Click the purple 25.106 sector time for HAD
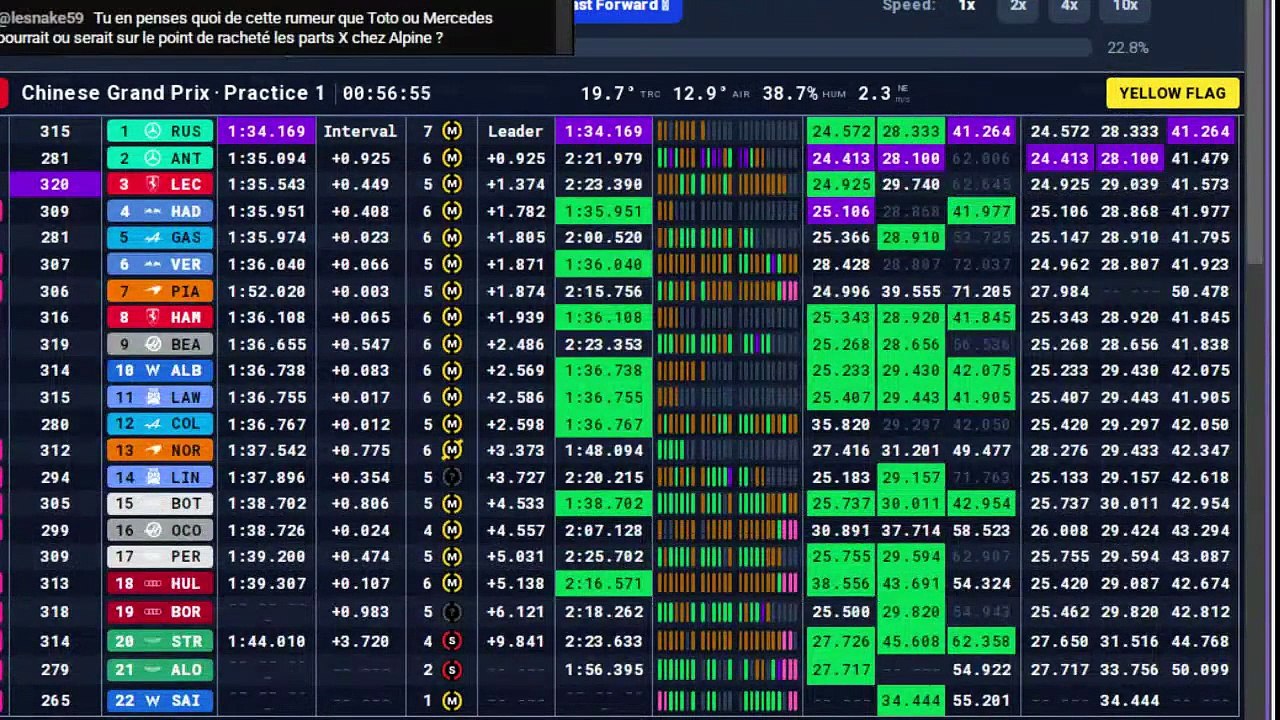The width and height of the screenshot is (1280, 720). (840, 211)
